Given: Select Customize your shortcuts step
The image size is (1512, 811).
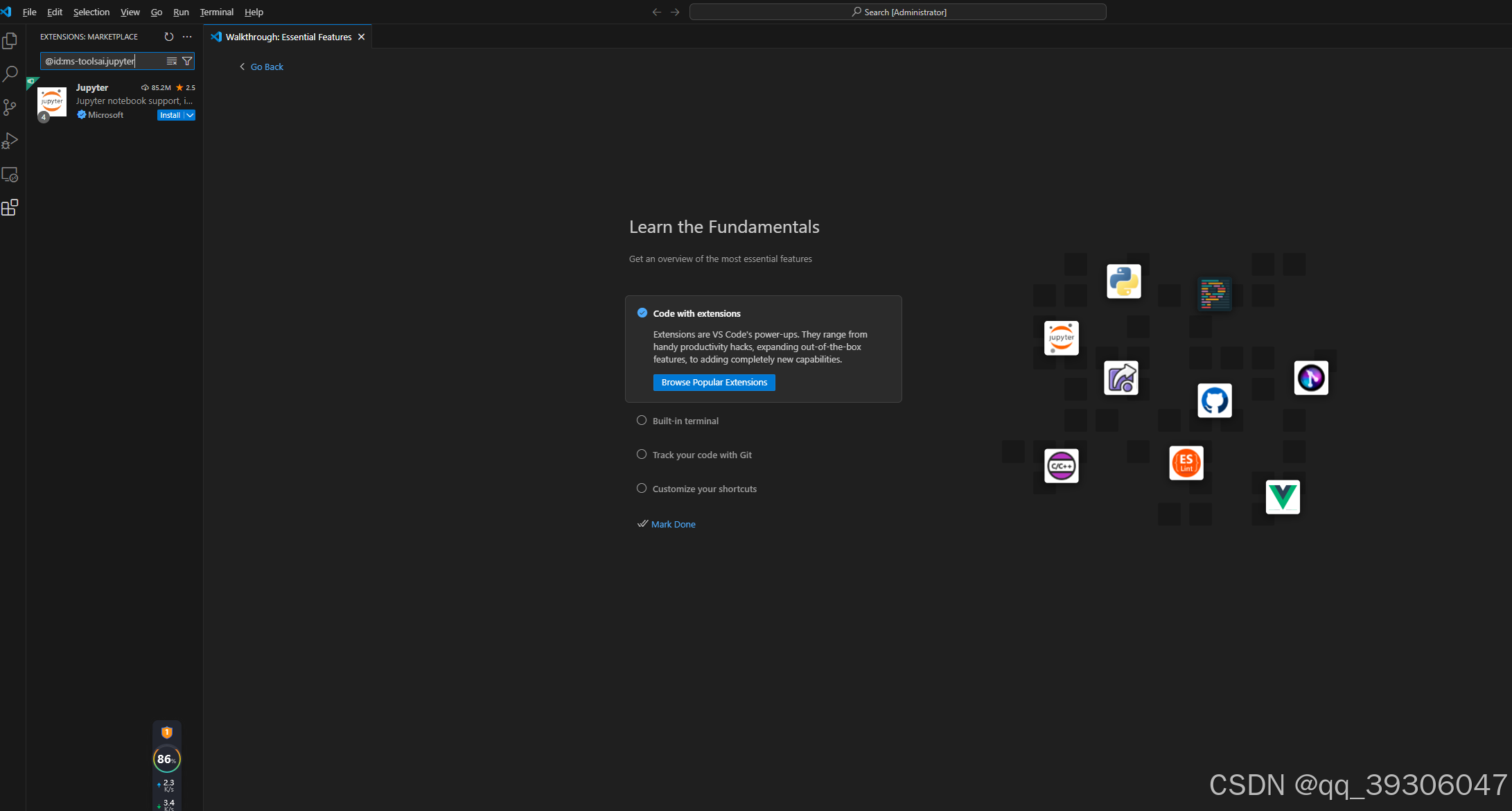Looking at the screenshot, I should pyautogui.click(x=705, y=489).
